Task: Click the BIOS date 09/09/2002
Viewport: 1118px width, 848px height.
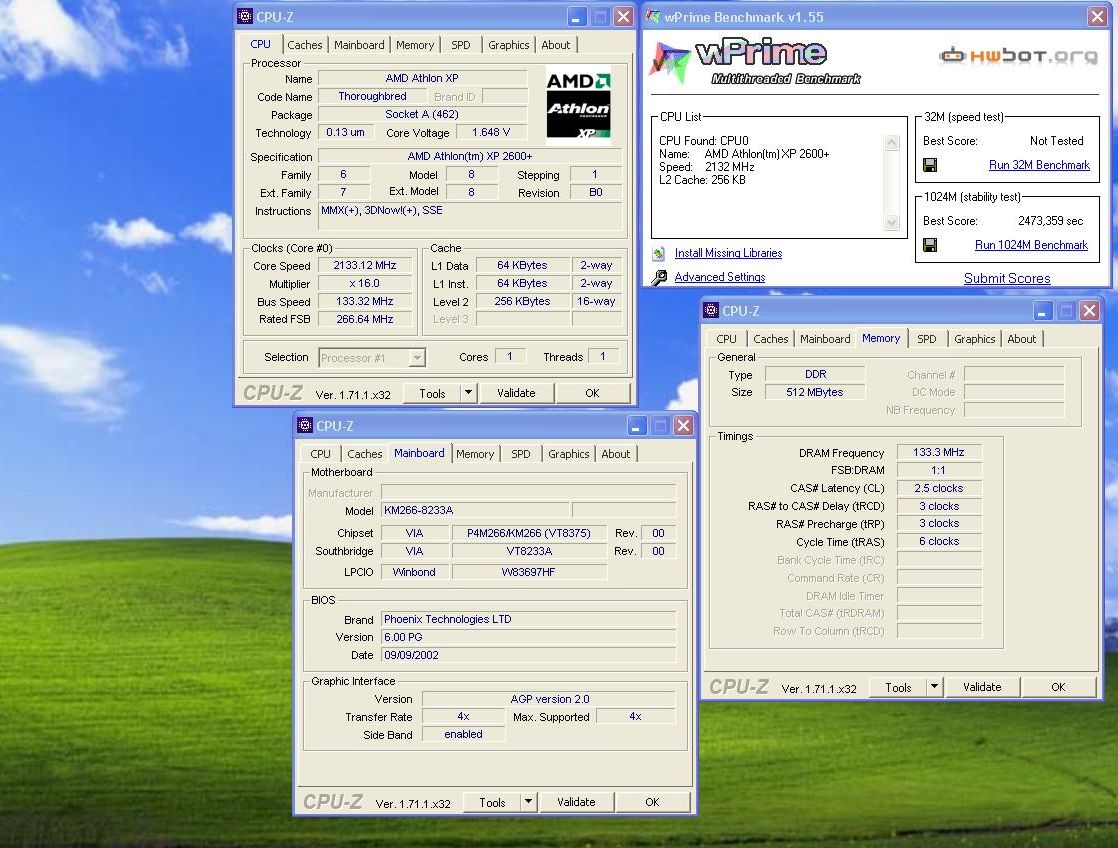Action: point(528,655)
